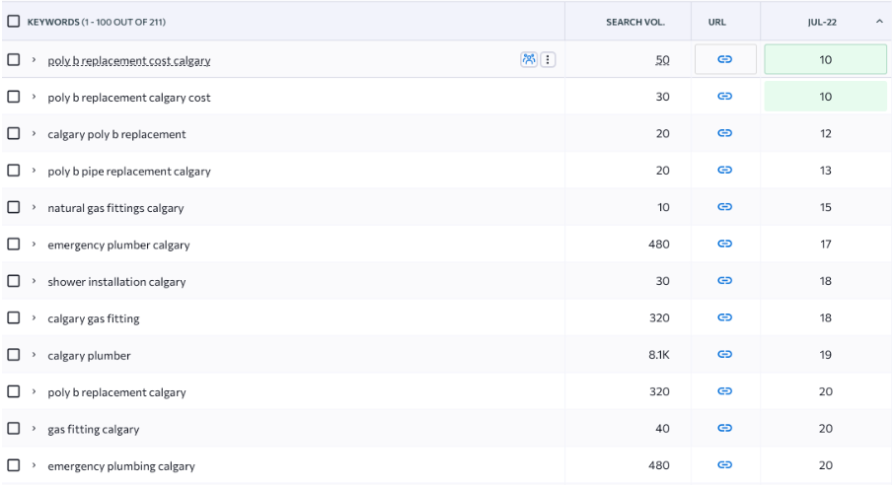892x485 pixels.
Task: Click green rank cell for poly b replacement calgary cost
Action: tap(825, 97)
